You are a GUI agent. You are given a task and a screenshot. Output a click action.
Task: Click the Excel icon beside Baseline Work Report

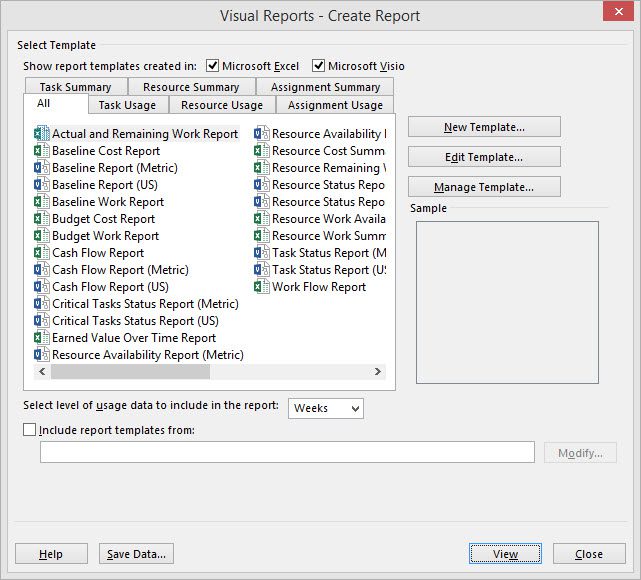[x=42, y=202]
